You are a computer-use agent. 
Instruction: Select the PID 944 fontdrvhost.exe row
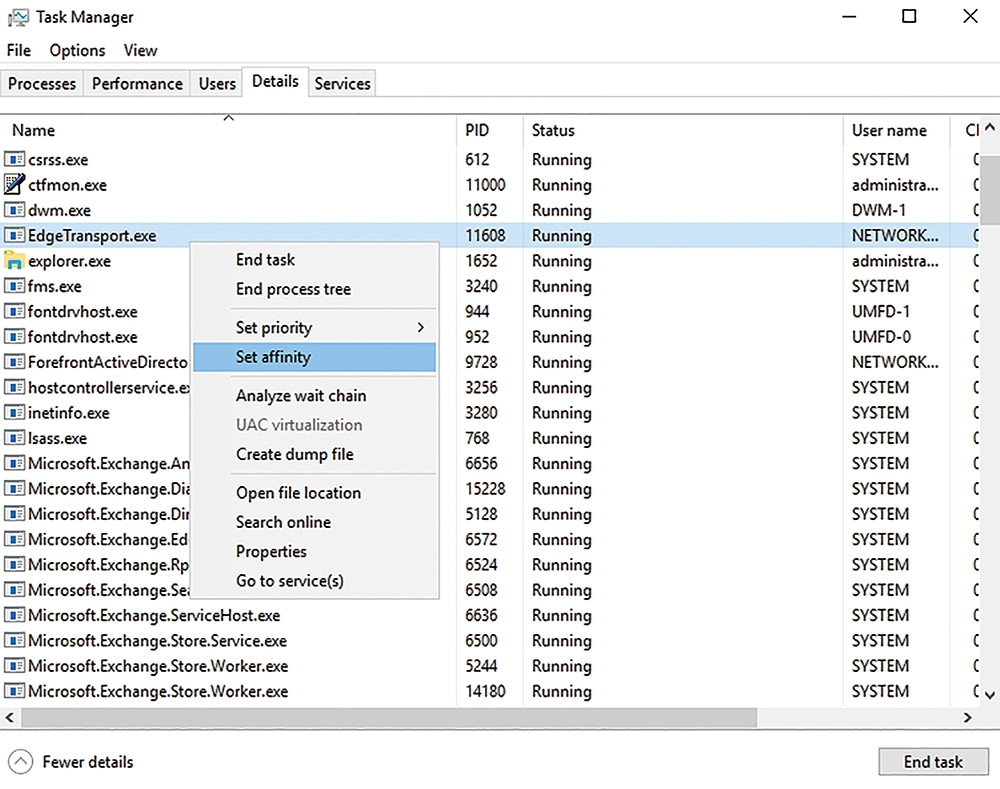491,311
